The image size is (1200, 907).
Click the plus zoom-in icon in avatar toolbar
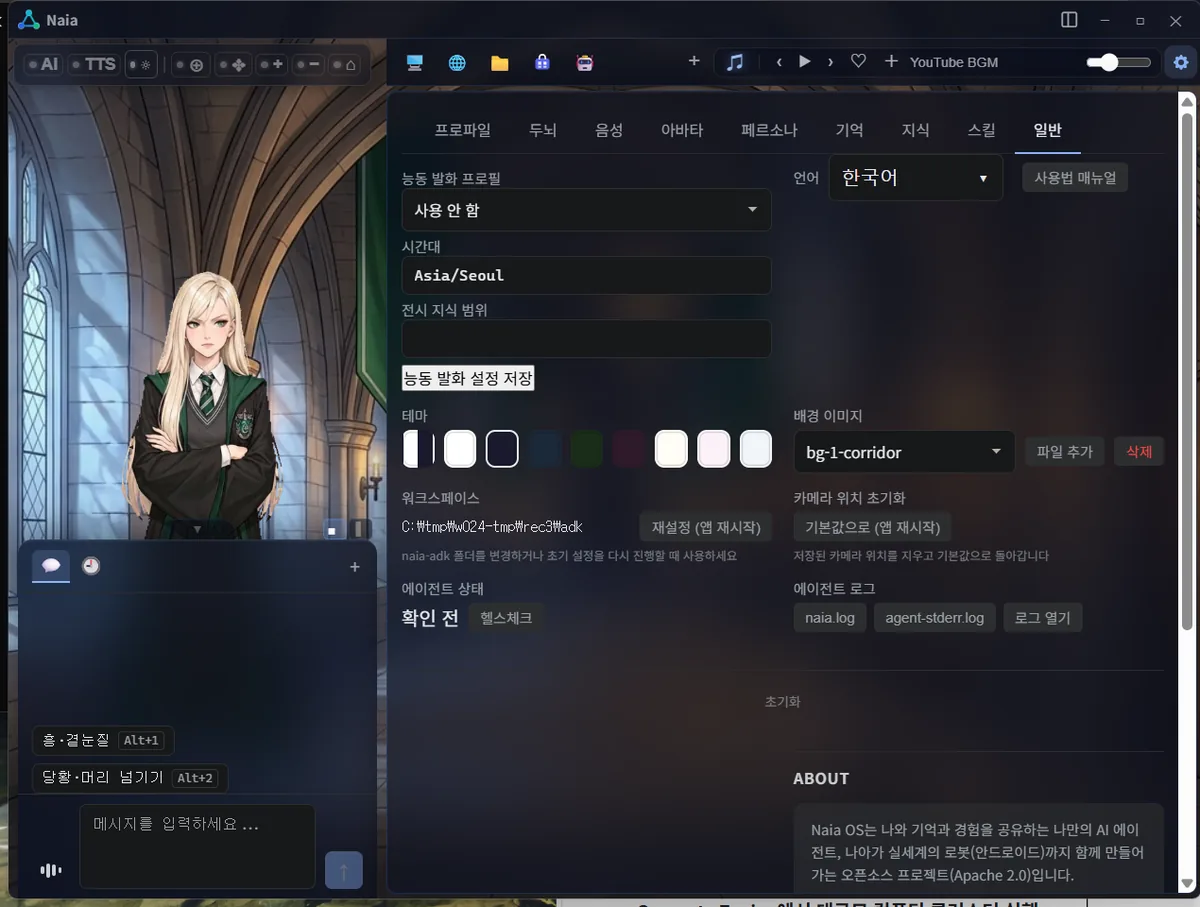tap(272, 65)
